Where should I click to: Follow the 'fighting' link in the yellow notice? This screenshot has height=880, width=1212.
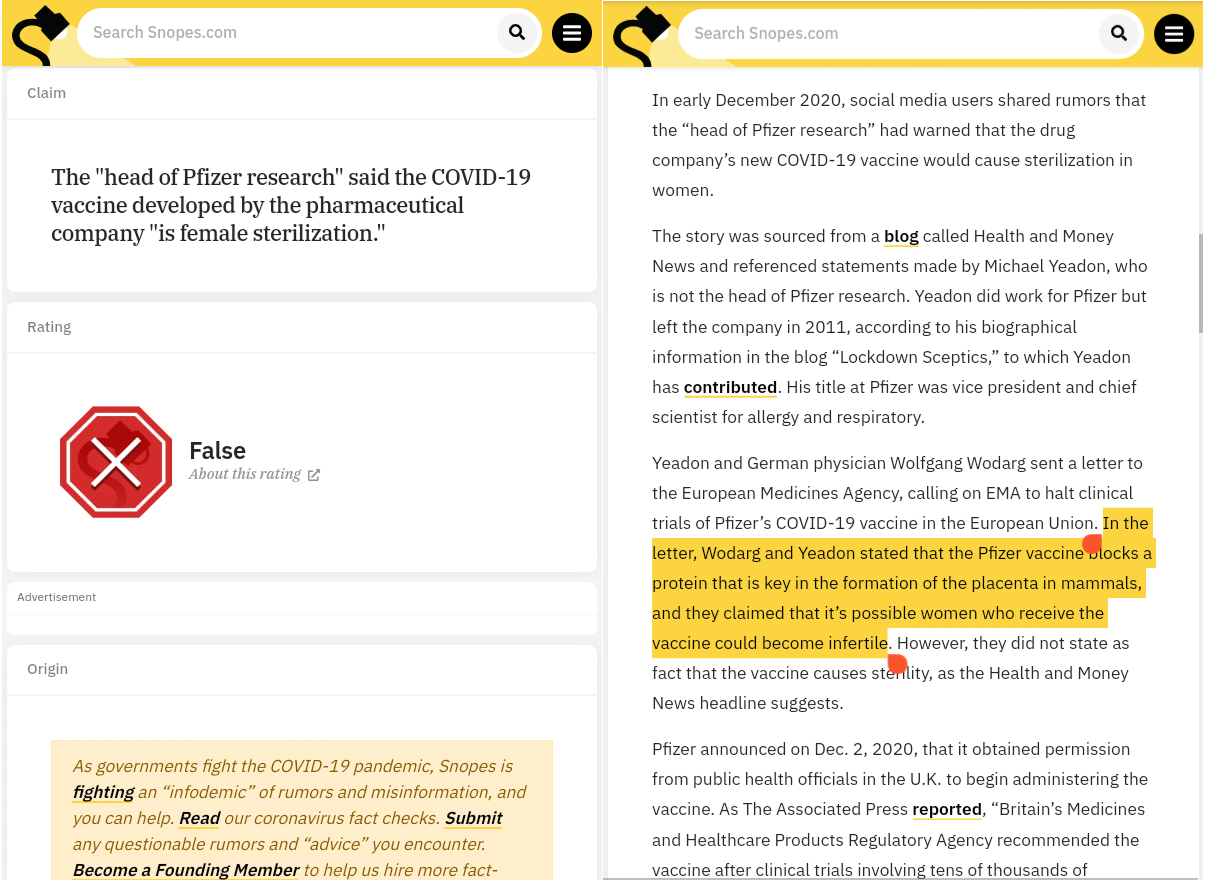click(103, 792)
